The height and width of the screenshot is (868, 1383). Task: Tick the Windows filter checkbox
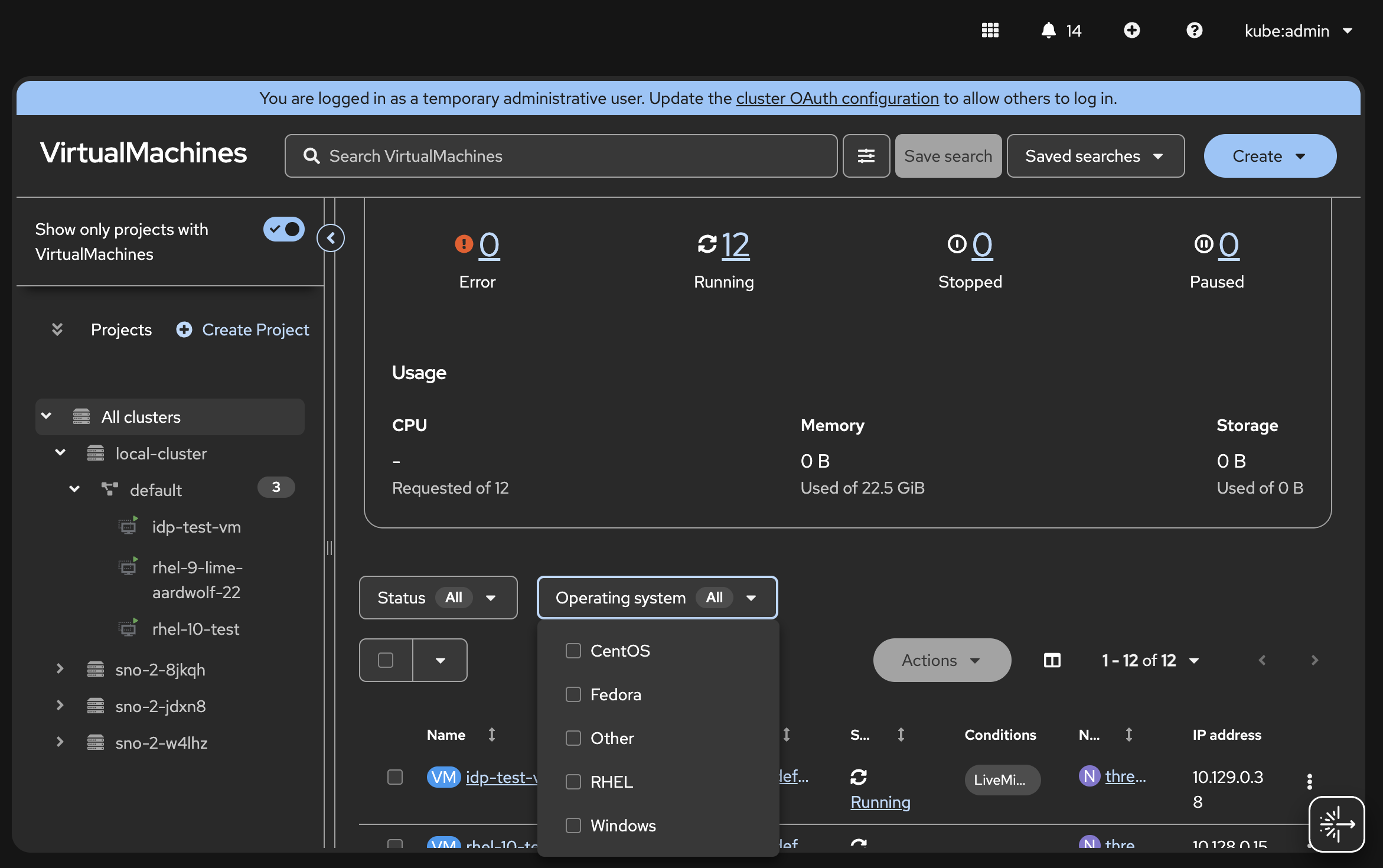coord(573,825)
